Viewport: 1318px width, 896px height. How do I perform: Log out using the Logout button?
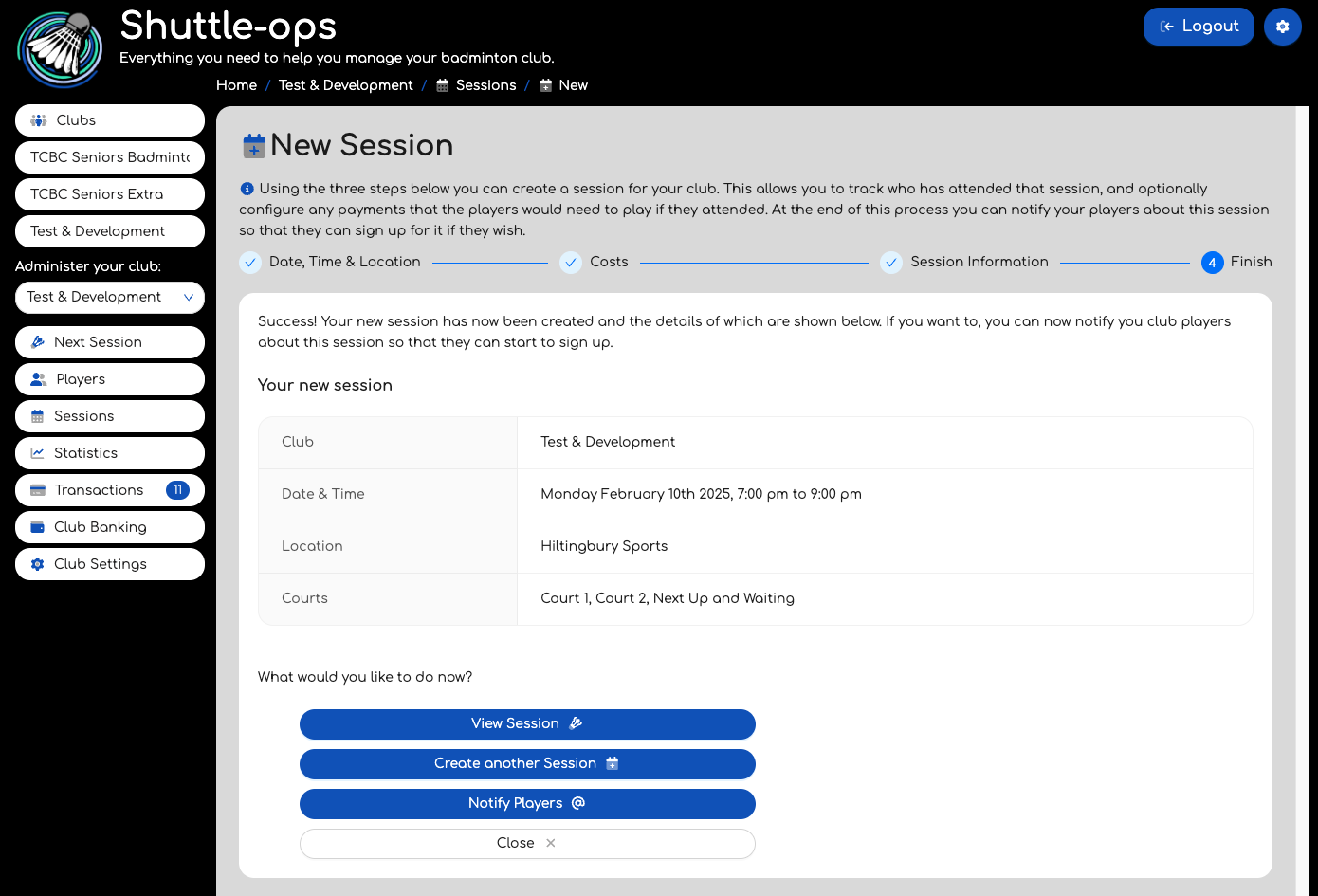point(1199,27)
